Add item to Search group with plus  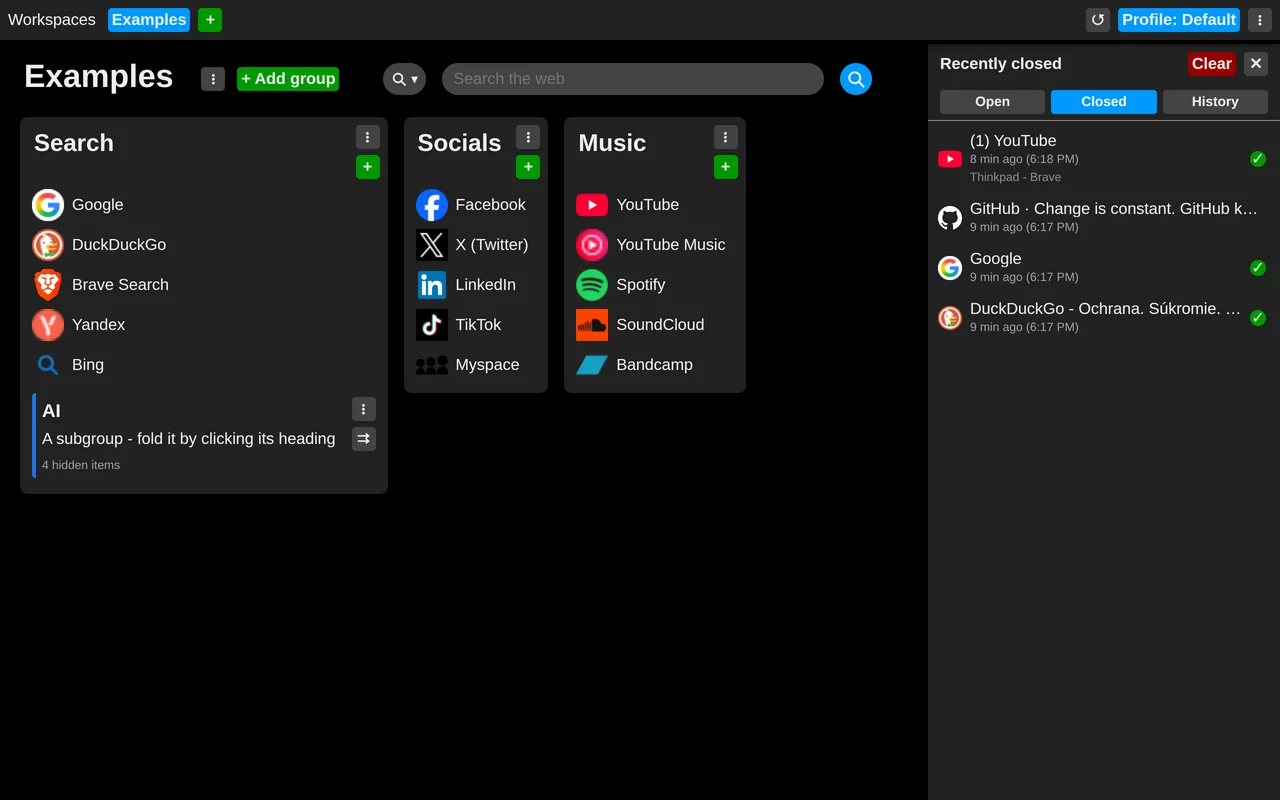368,167
